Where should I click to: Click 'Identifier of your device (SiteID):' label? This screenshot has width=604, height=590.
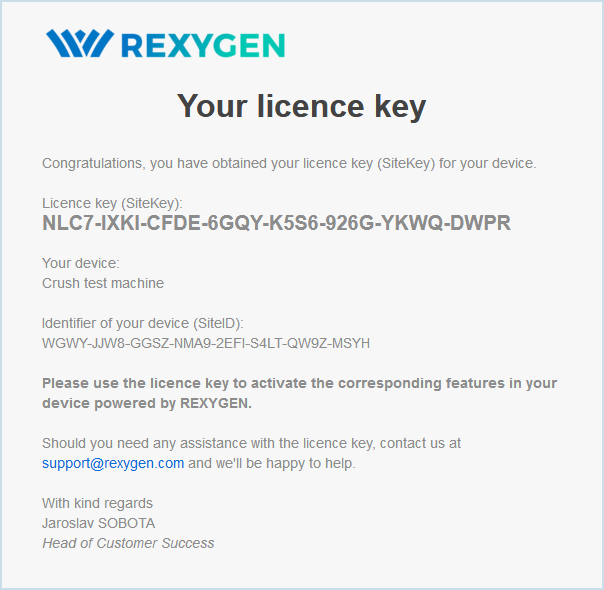(x=143, y=323)
